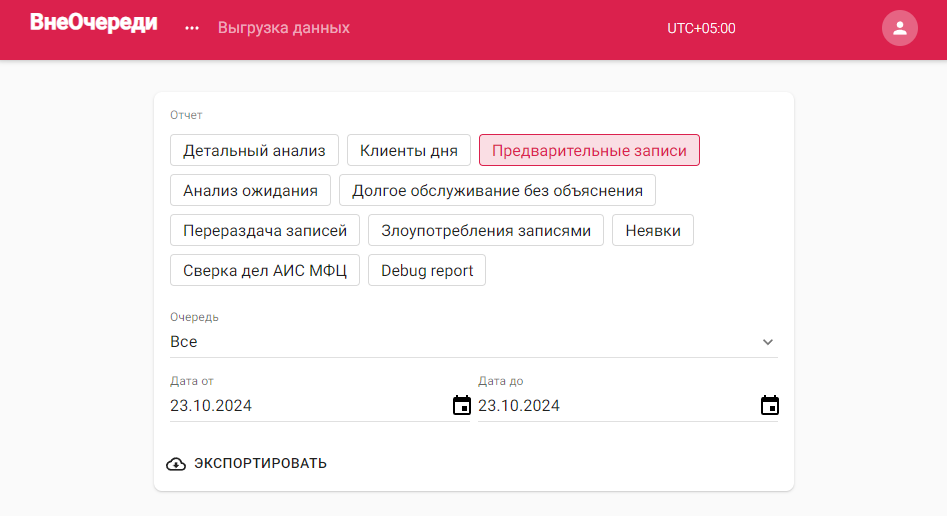
Task: Select the Злоупотребления записями report
Action: [x=486, y=230]
